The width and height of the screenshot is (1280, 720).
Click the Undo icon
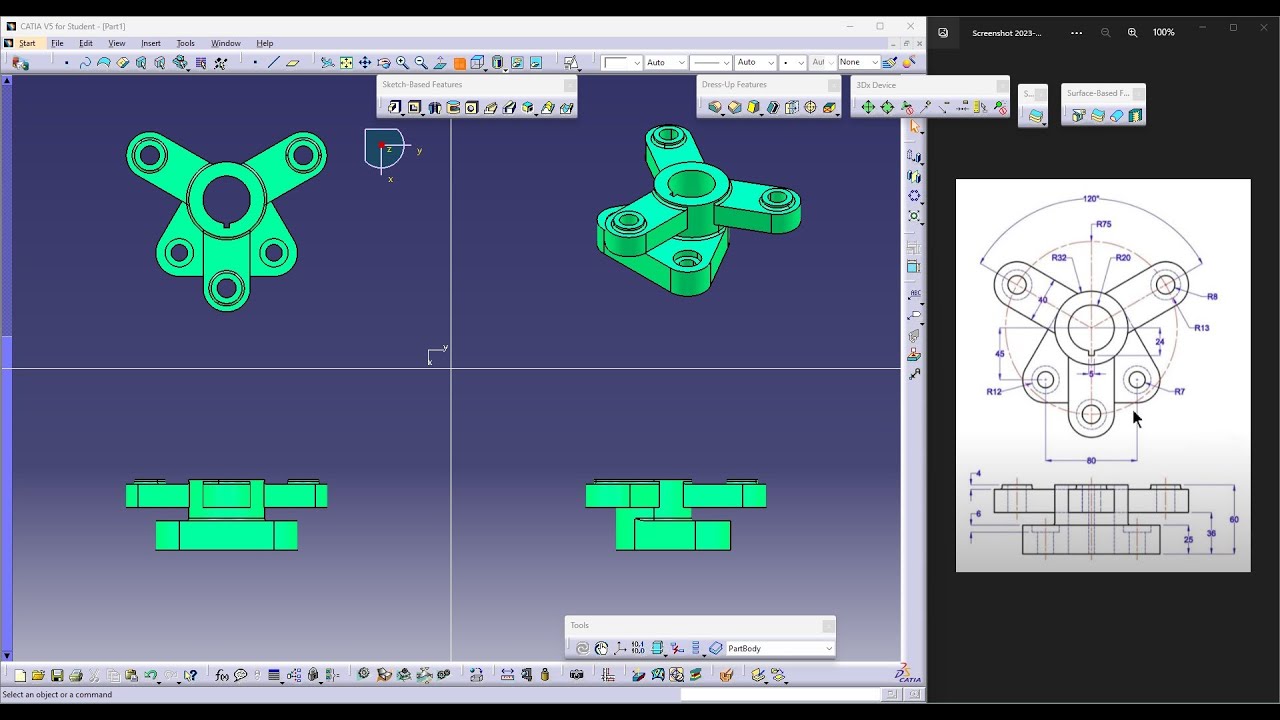pyautogui.click(x=150, y=675)
